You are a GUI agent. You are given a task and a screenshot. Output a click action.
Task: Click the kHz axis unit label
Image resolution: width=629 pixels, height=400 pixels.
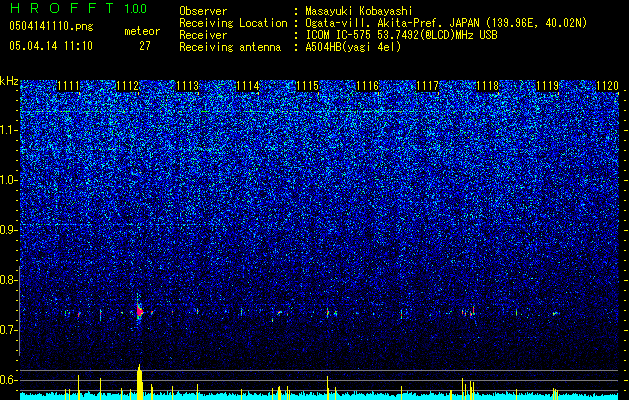pos(9,81)
